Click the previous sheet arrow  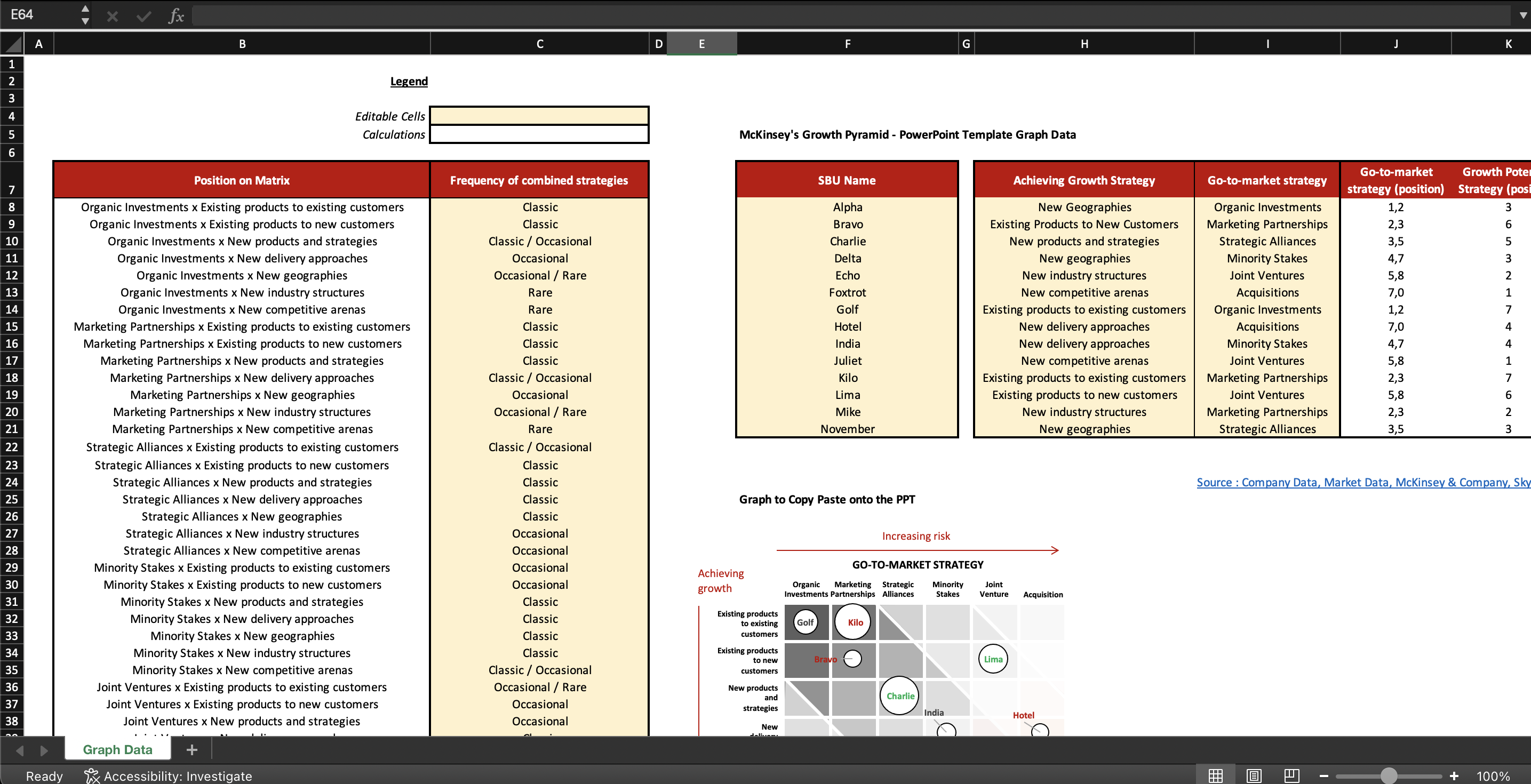tap(20, 750)
